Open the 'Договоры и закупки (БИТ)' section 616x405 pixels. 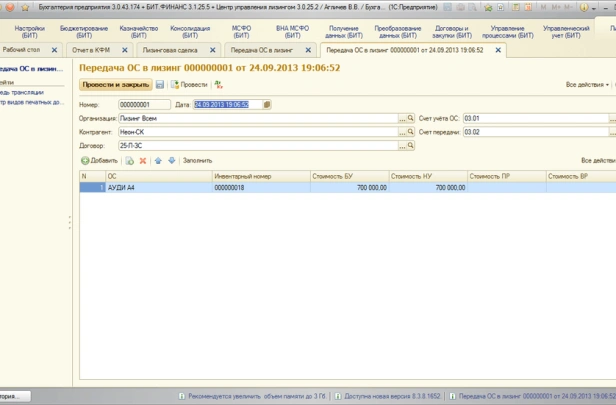[452, 30]
